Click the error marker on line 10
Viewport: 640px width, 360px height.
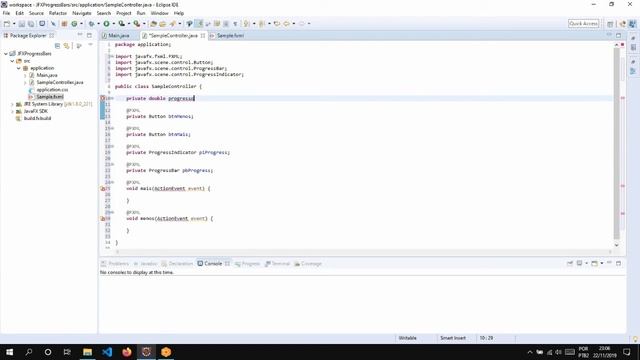(103, 98)
